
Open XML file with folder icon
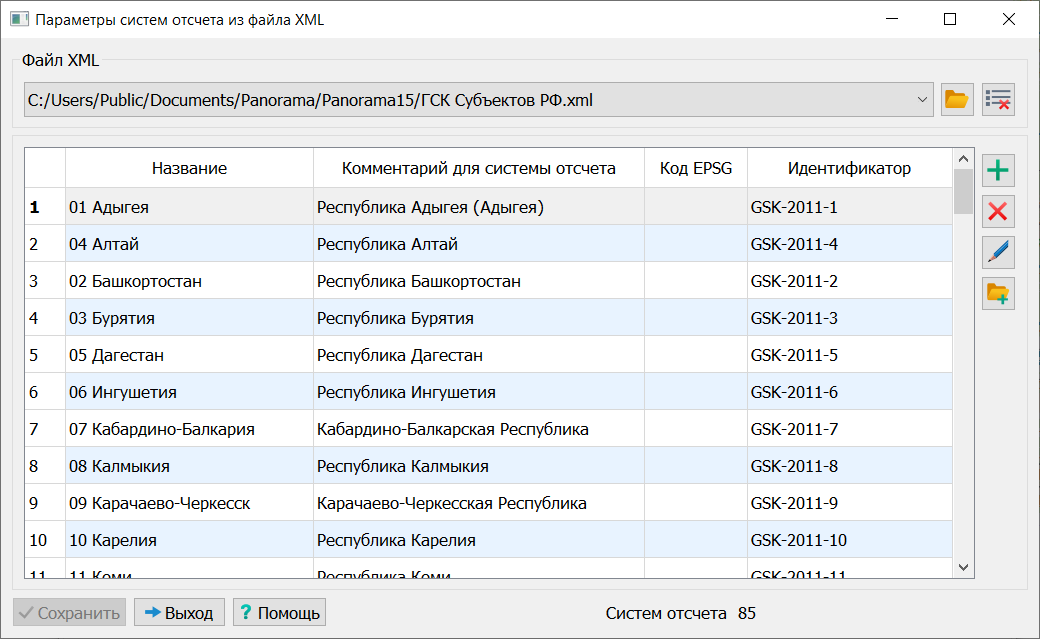(x=957, y=99)
